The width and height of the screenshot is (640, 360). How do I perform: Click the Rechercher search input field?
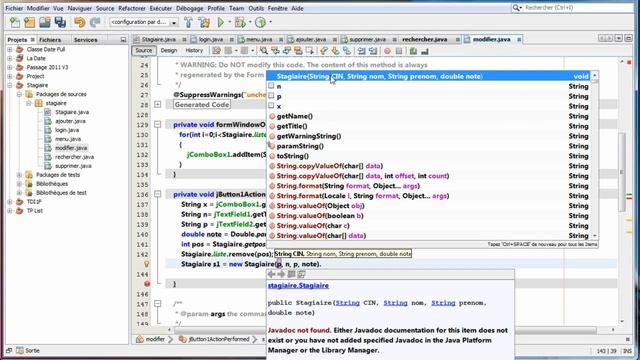tap(577, 8)
